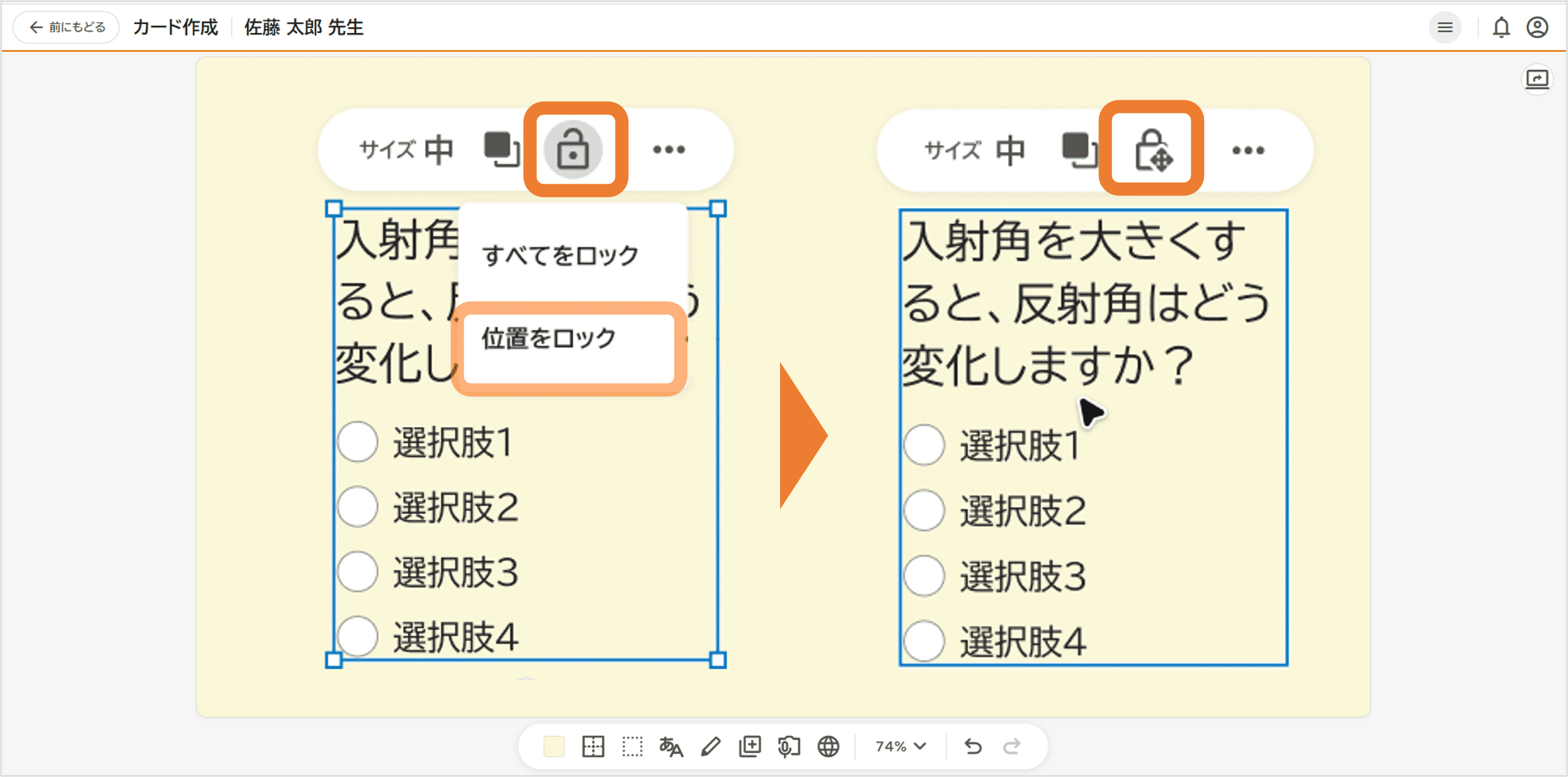
Task: Click the cream background color swatch
Action: point(554,747)
